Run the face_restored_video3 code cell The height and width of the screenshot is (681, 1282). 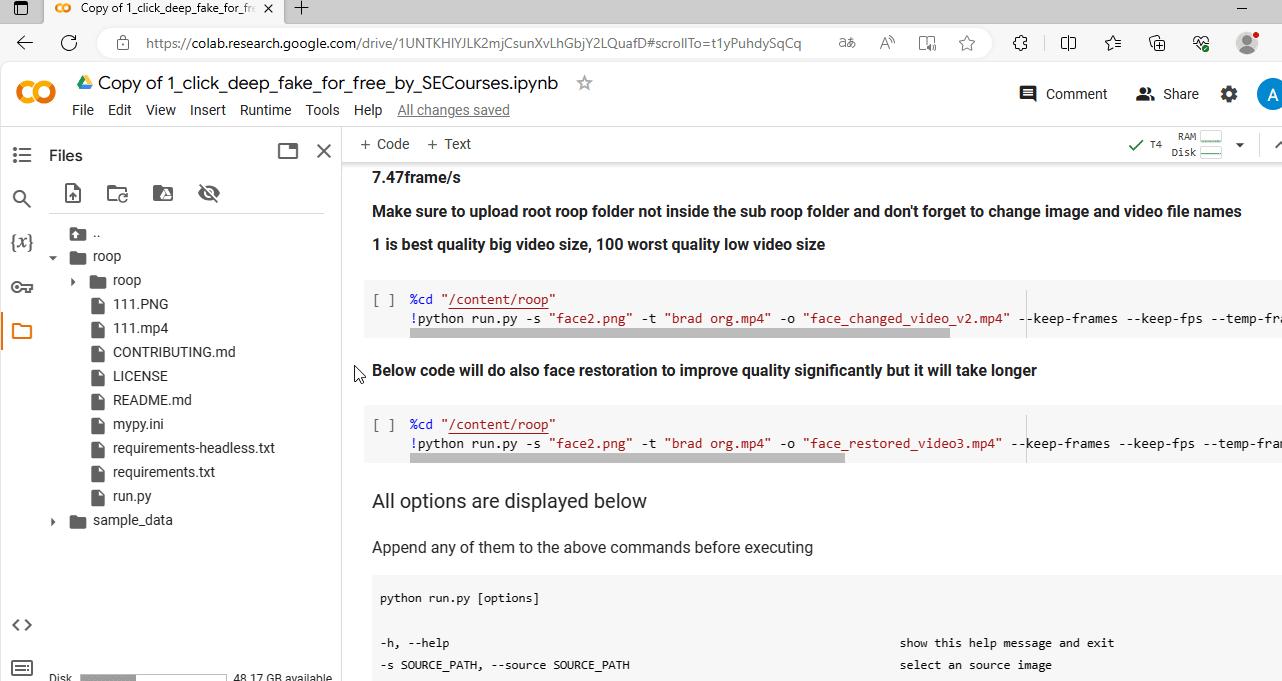(x=384, y=425)
